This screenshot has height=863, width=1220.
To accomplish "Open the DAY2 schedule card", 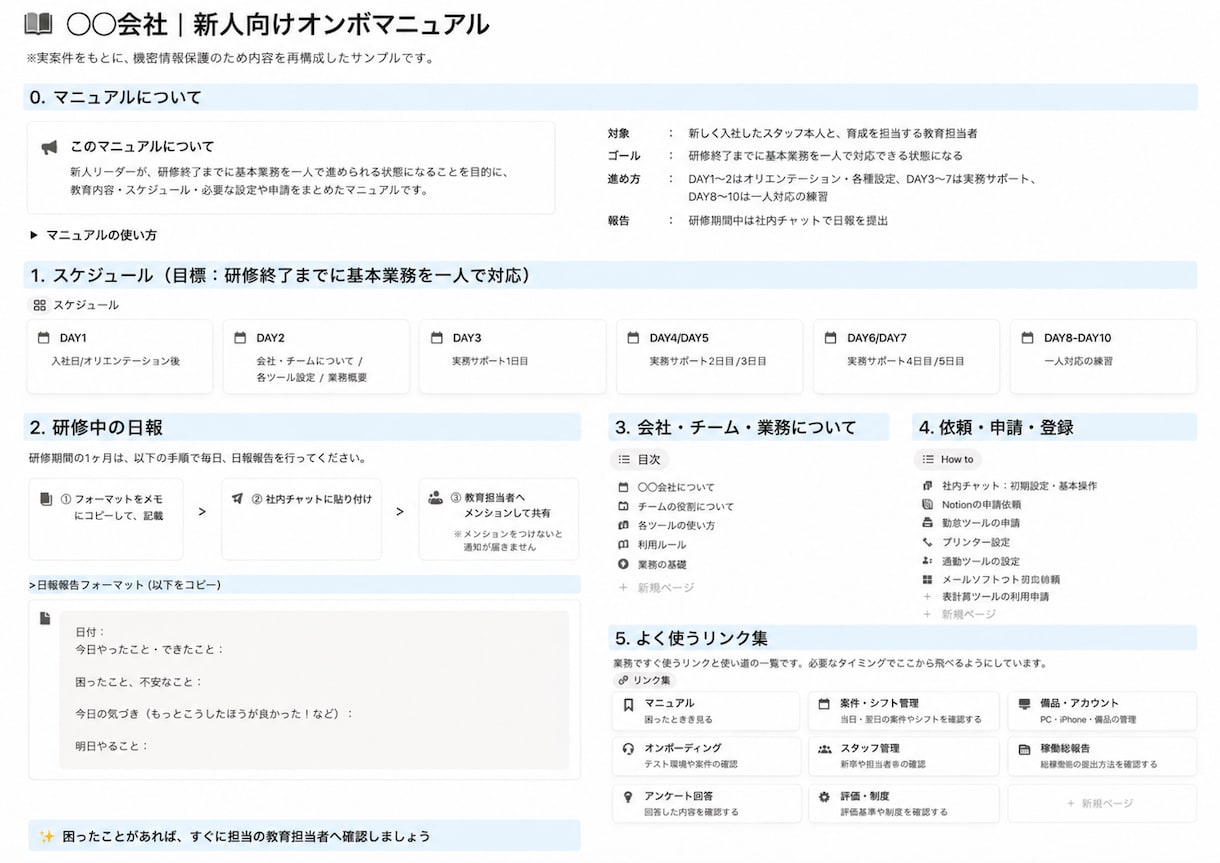I will tap(316, 357).
